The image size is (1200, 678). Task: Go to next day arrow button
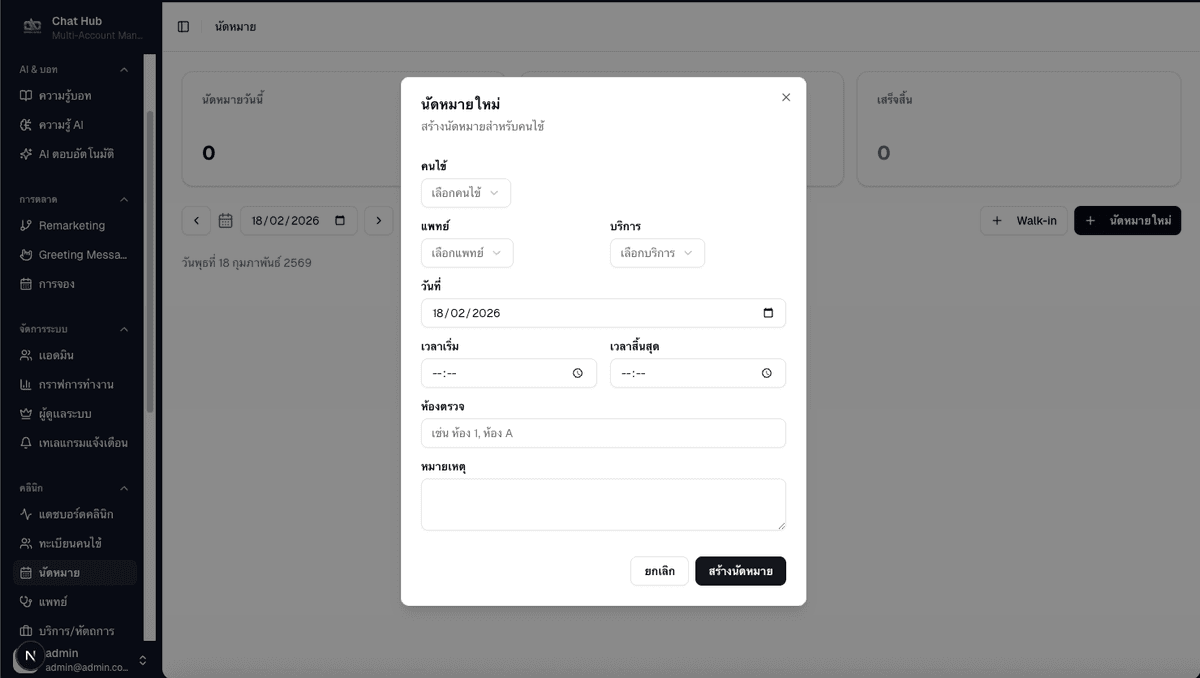[x=378, y=221]
